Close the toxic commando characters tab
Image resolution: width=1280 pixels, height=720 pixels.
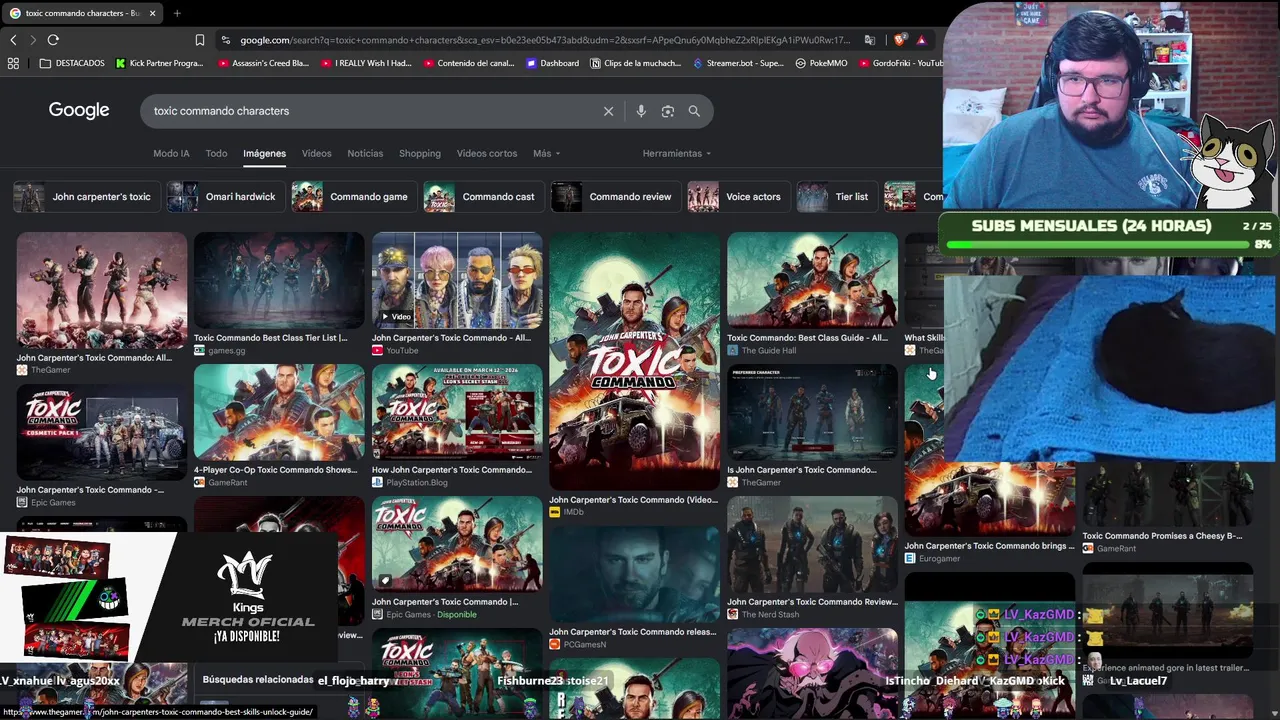(x=153, y=13)
